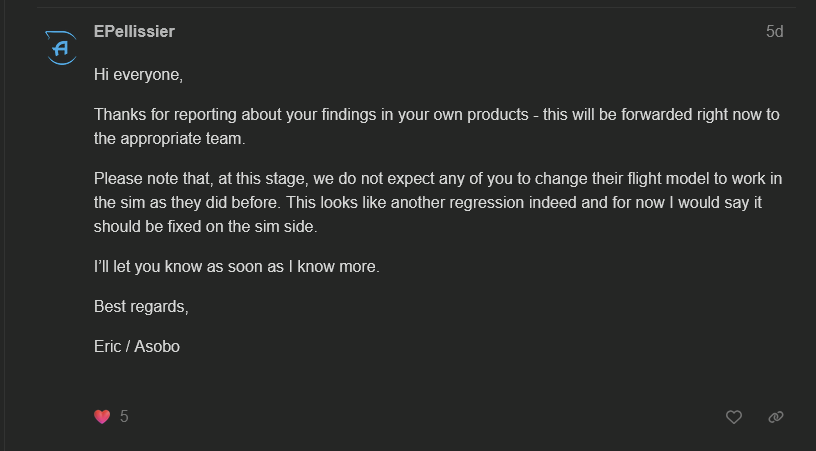Open the 5d post timestamp
The height and width of the screenshot is (451, 816).
click(774, 31)
